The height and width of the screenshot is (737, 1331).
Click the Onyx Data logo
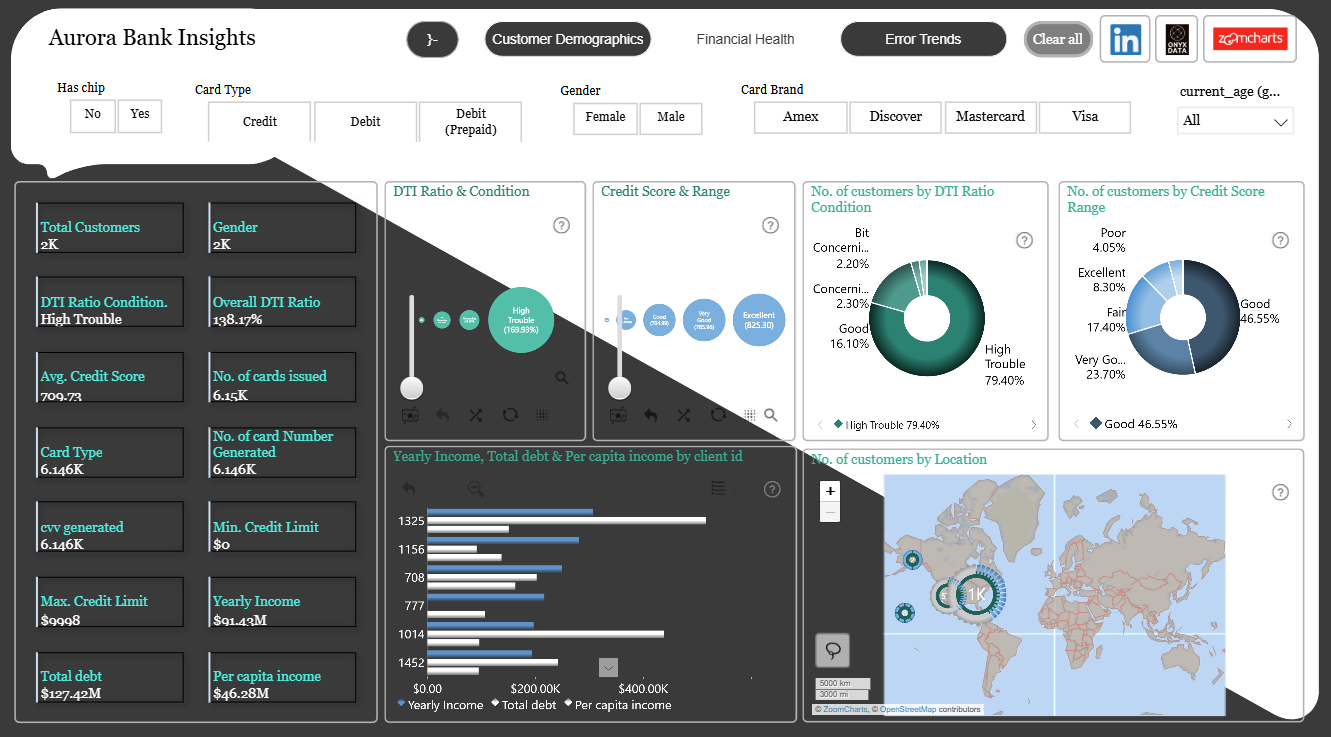click(1177, 40)
